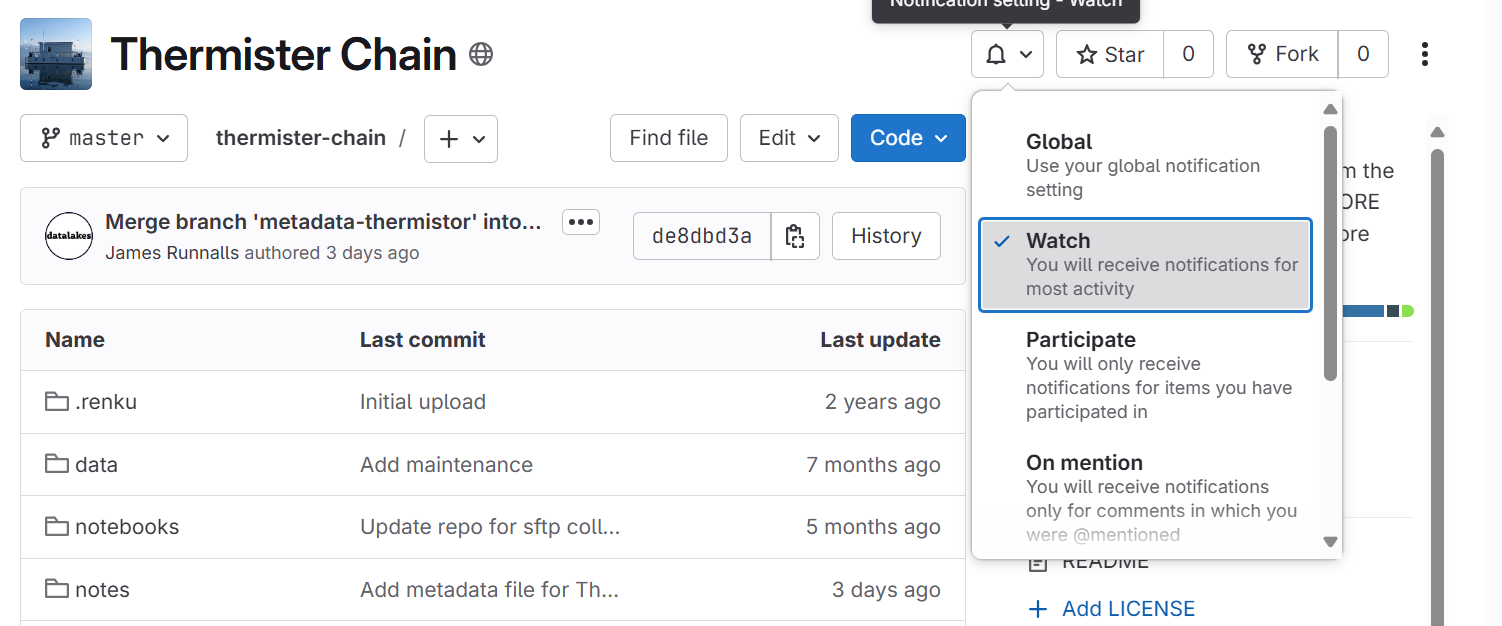The width and height of the screenshot is (1502, 626).
Task: Click the Find file button
Action: coord(668,138)
